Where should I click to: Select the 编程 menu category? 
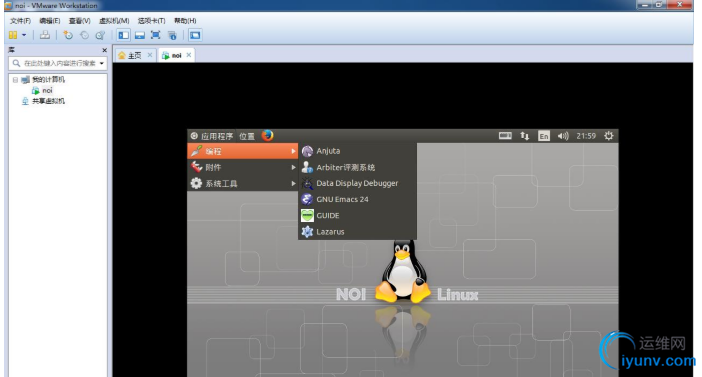click(x=243, y=151)
